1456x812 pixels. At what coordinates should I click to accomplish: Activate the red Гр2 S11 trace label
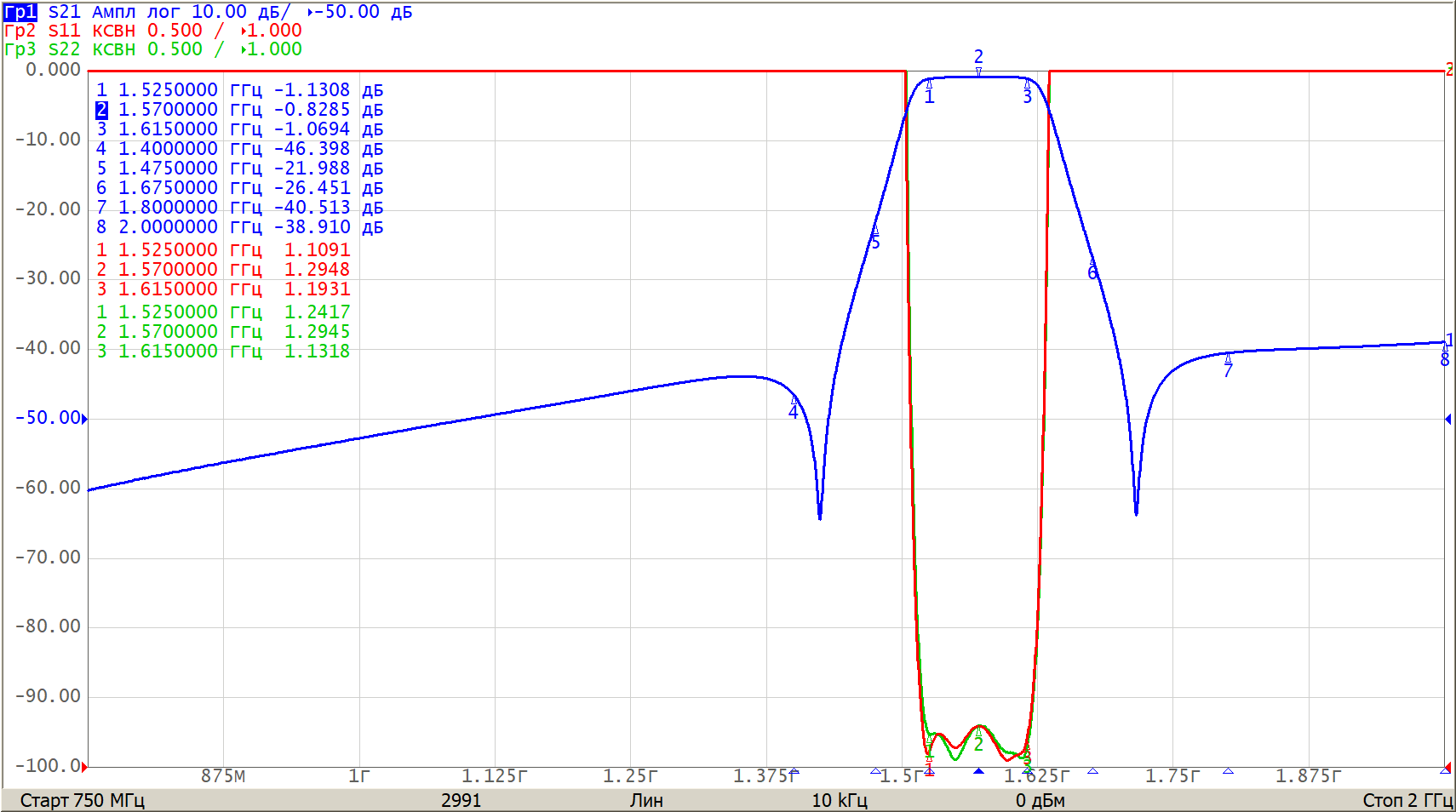click(20, 31)
